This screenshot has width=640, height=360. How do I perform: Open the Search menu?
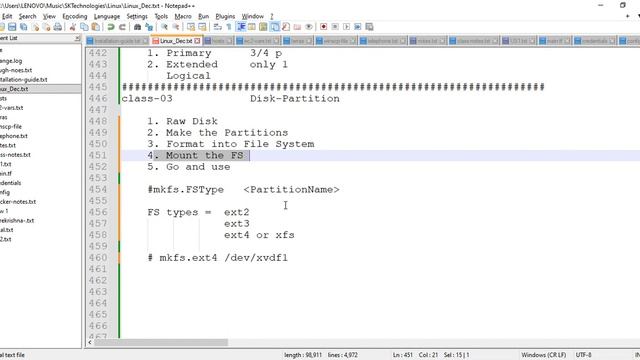click(27, 16)
